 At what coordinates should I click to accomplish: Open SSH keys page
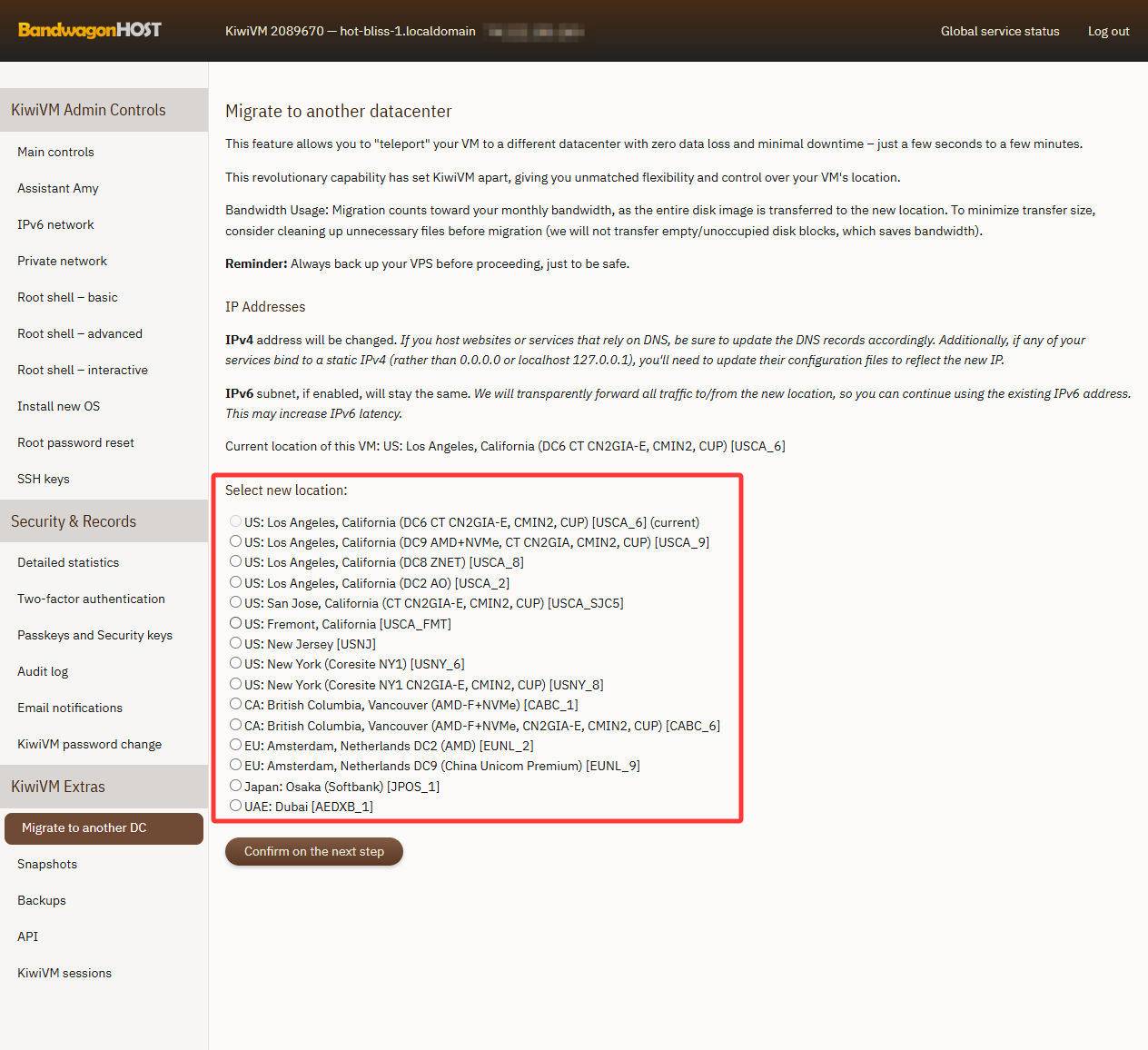[44, 479]
